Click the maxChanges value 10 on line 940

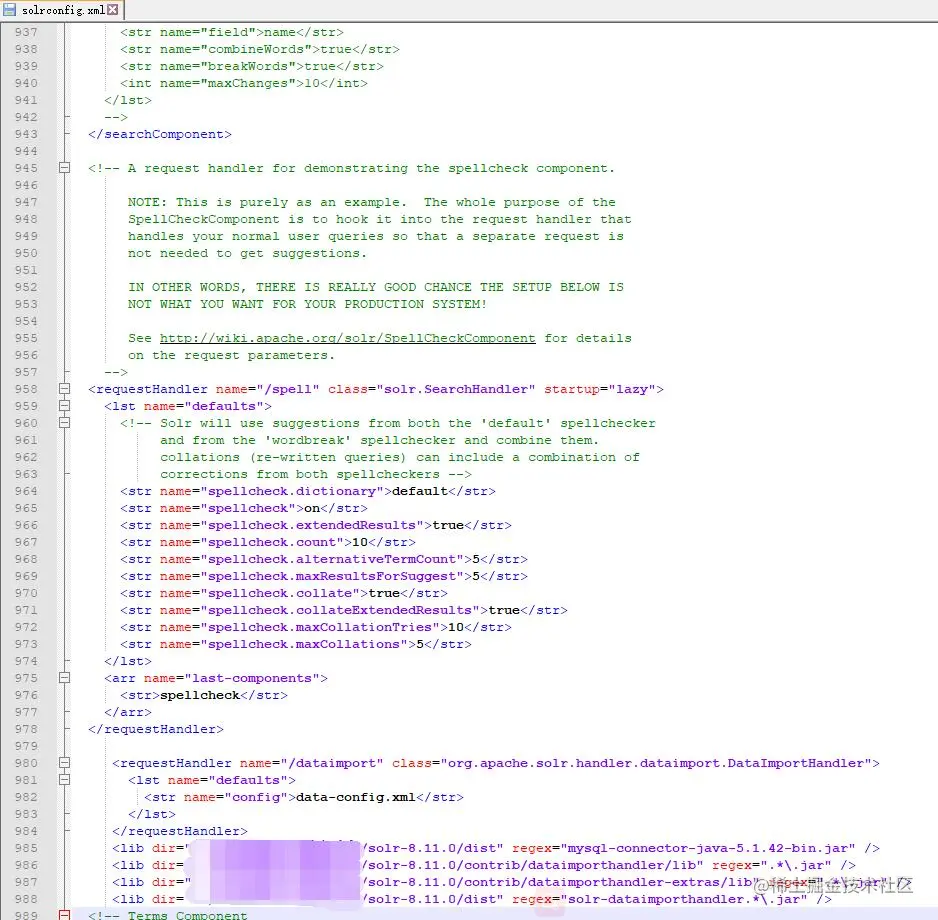(x=316, y=83)
